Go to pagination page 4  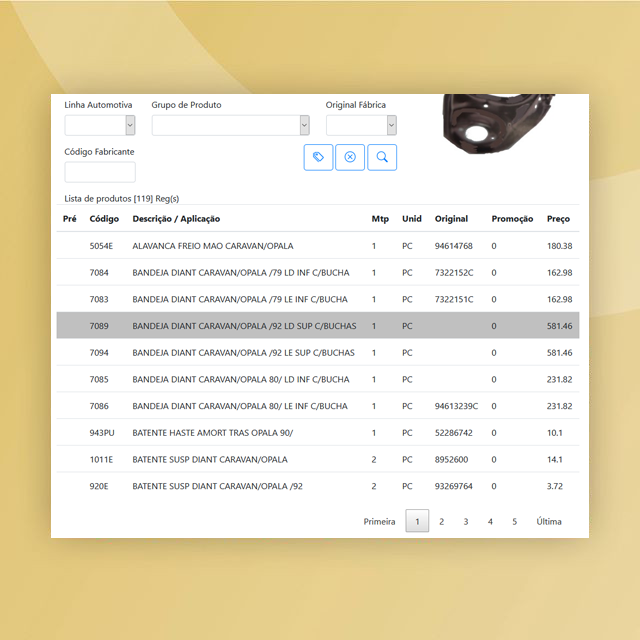pos(490,521)
